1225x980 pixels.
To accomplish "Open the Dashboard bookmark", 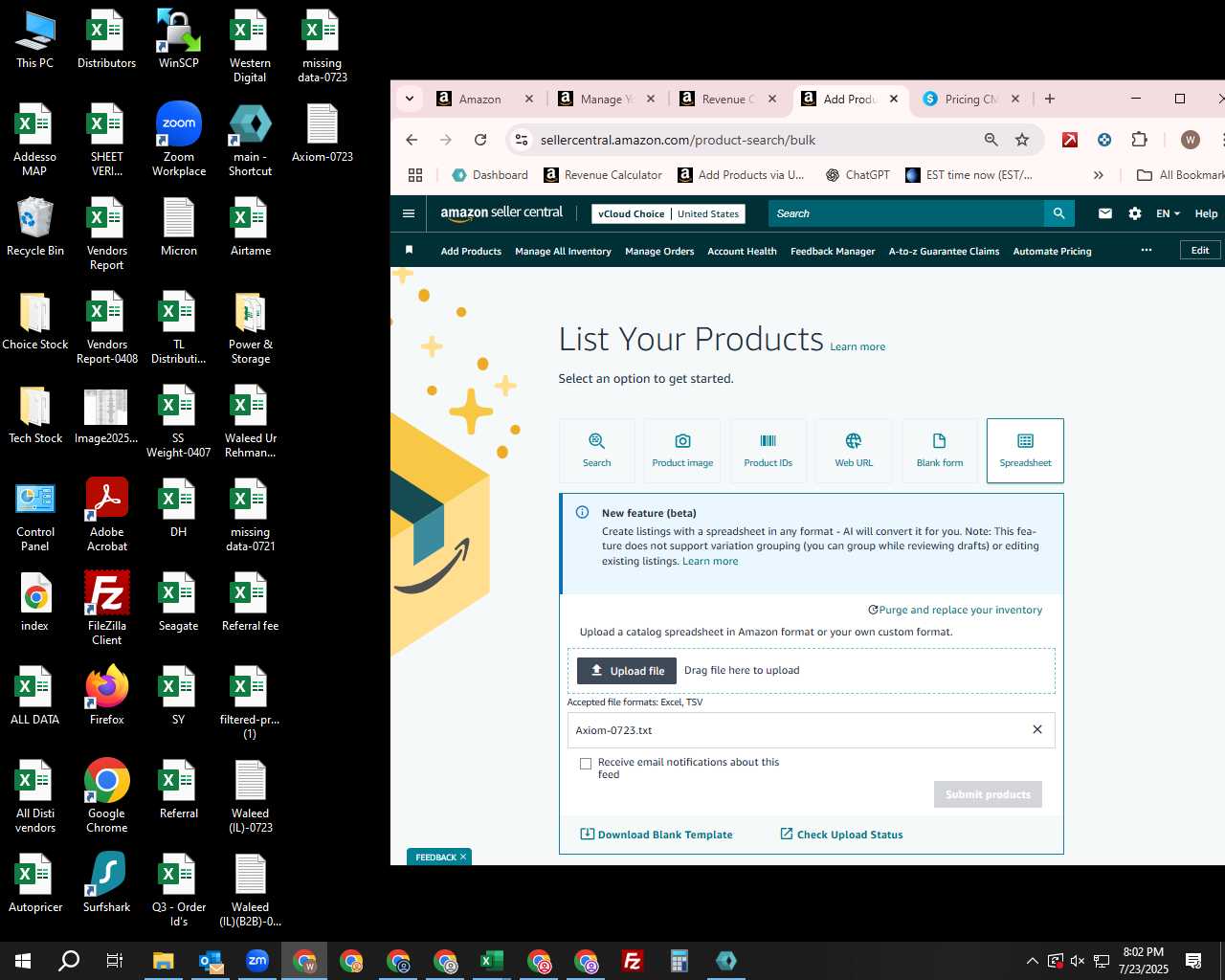I will (x=490, y=175).
